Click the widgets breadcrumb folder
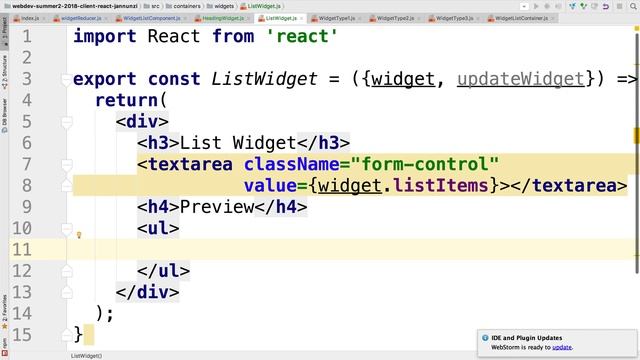The height and width of the screenshot is (360, 640). coord(220,6)
